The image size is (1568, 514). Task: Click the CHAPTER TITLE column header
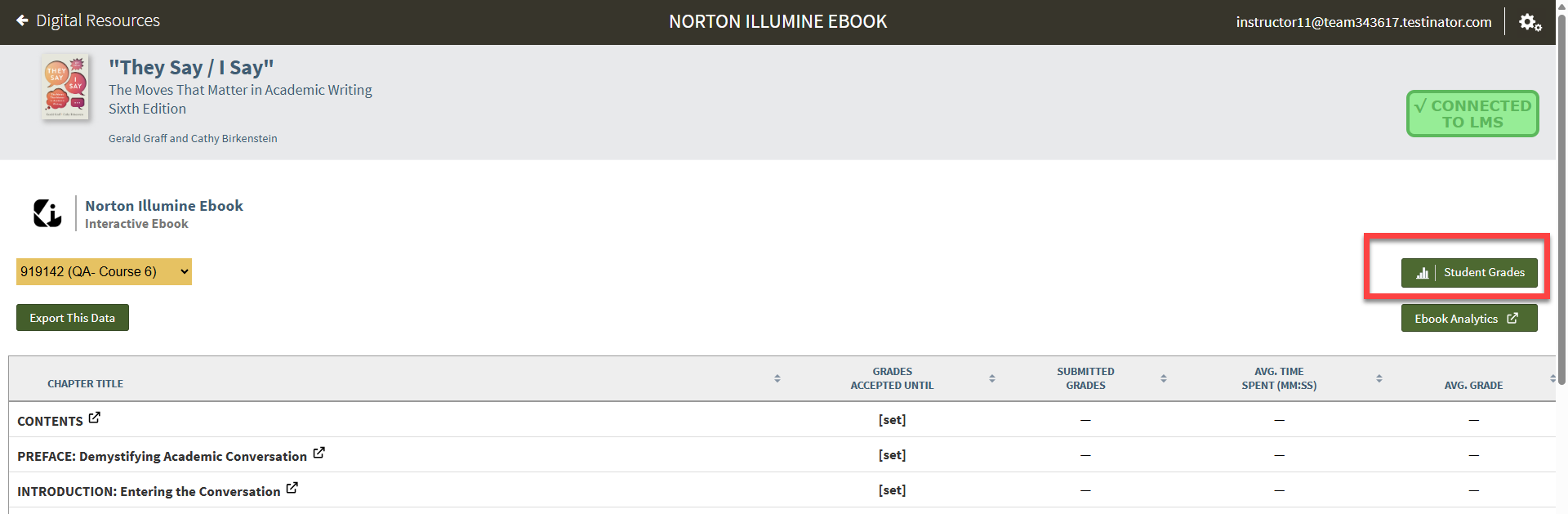85,384
